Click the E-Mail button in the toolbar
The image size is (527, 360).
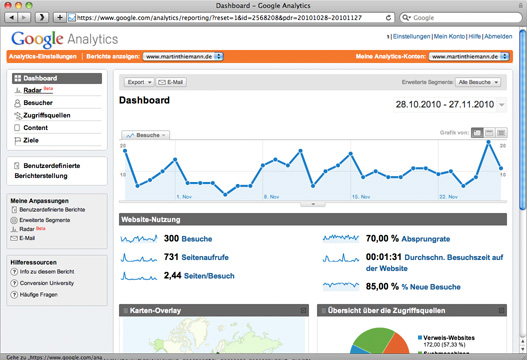click(171, 82)
